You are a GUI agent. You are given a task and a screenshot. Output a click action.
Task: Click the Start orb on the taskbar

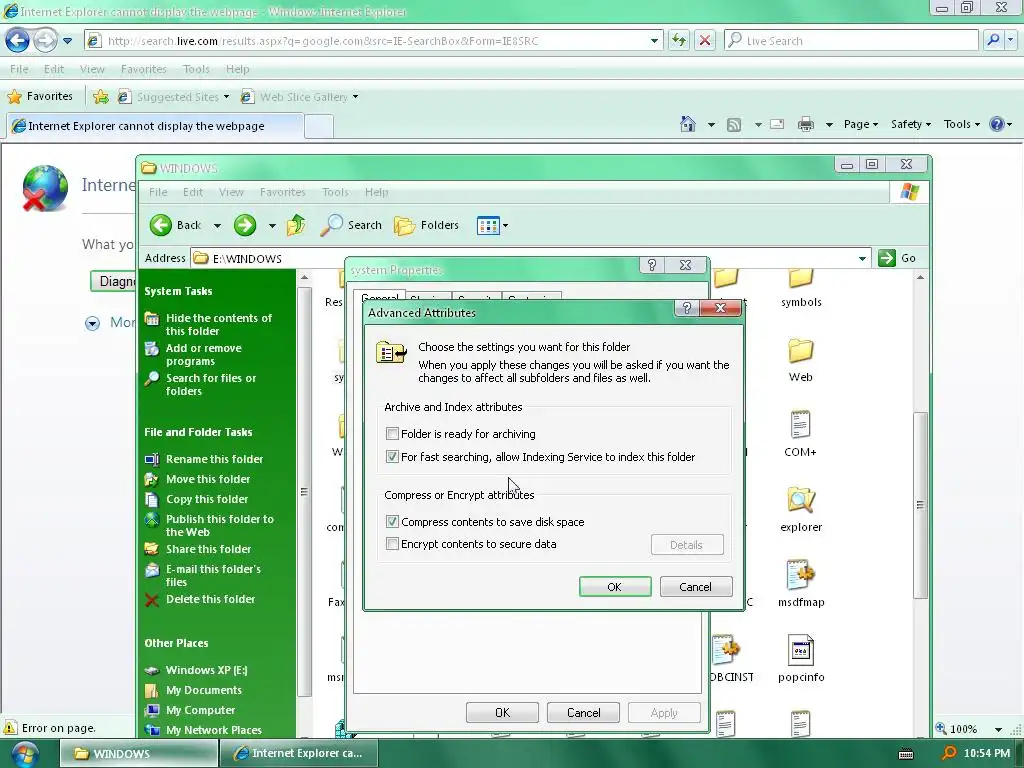point(24,754)
